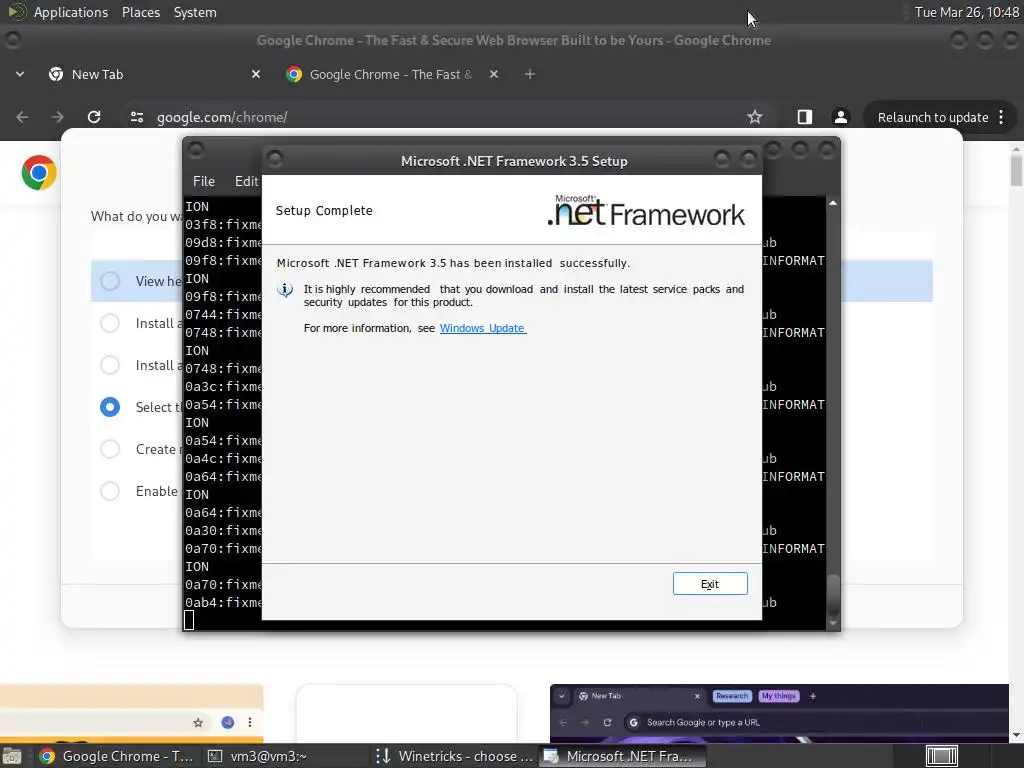The image size is (1024, 768).
Task: Select the 'Enable' radio option
Action: point(110,491)
